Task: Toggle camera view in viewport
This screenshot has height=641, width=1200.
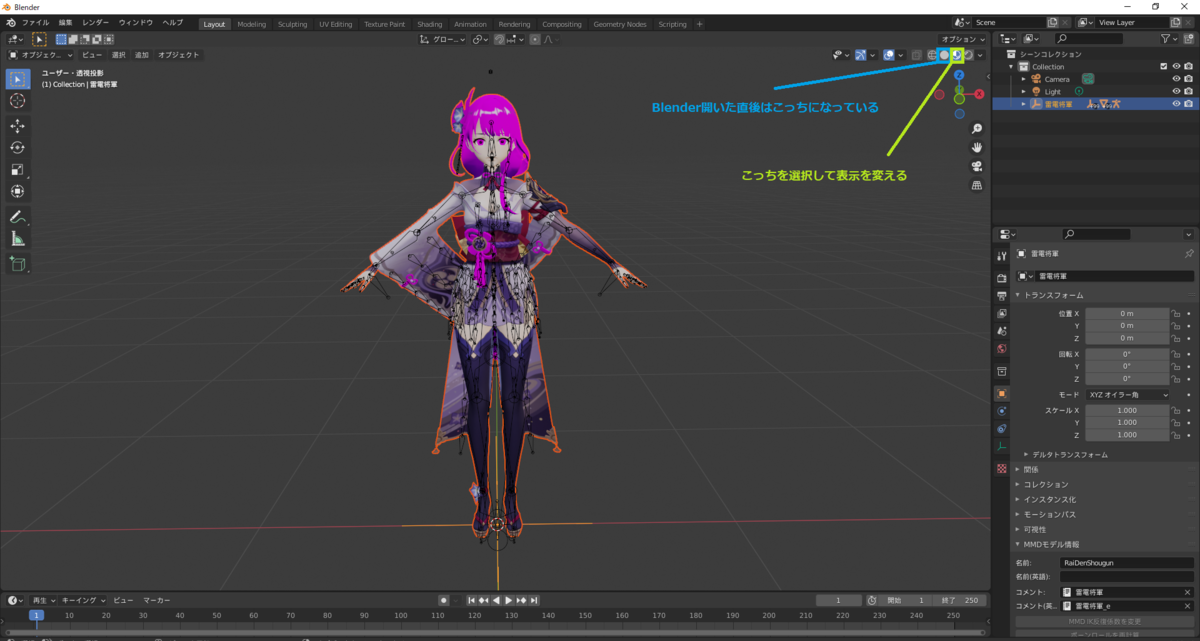Action: coord(977,167)
